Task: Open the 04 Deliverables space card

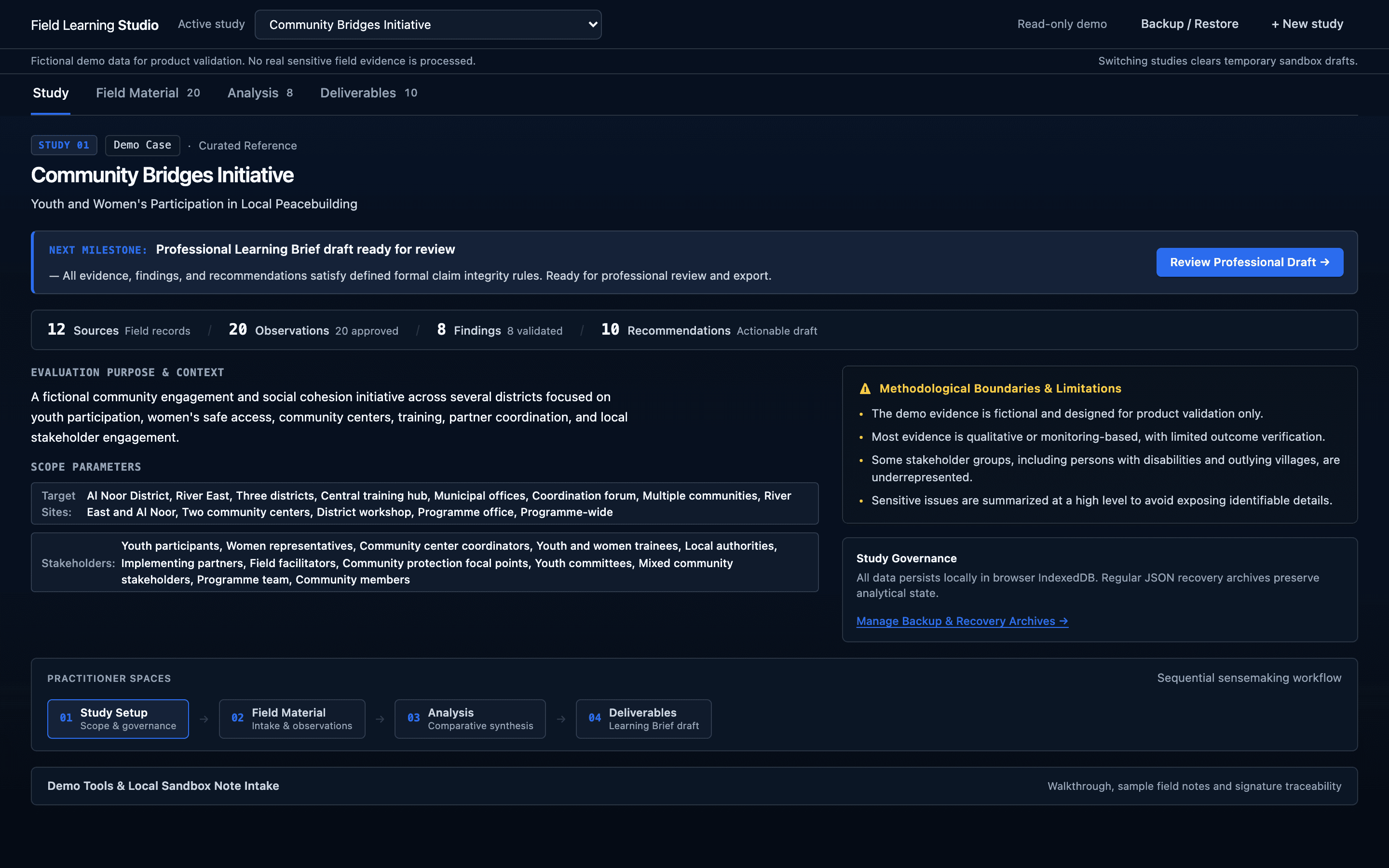Action: pyautogui.click(x=643, y=719)
